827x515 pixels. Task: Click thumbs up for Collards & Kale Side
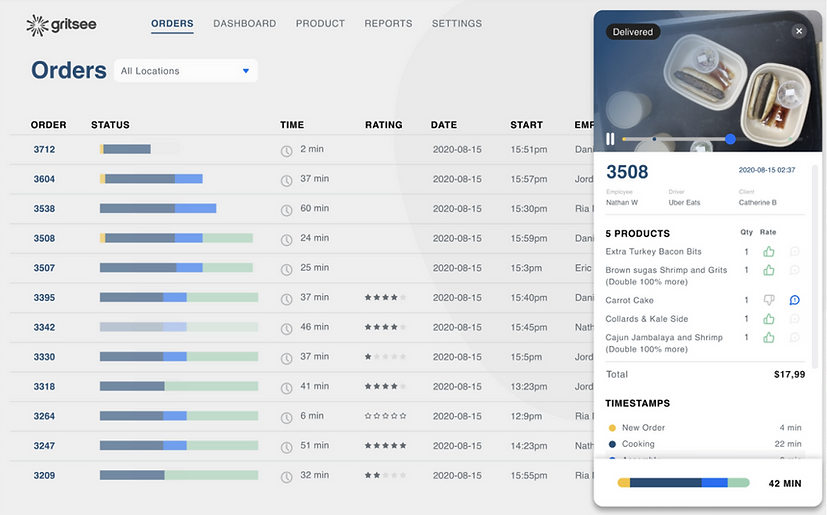[x=768, y=319]
